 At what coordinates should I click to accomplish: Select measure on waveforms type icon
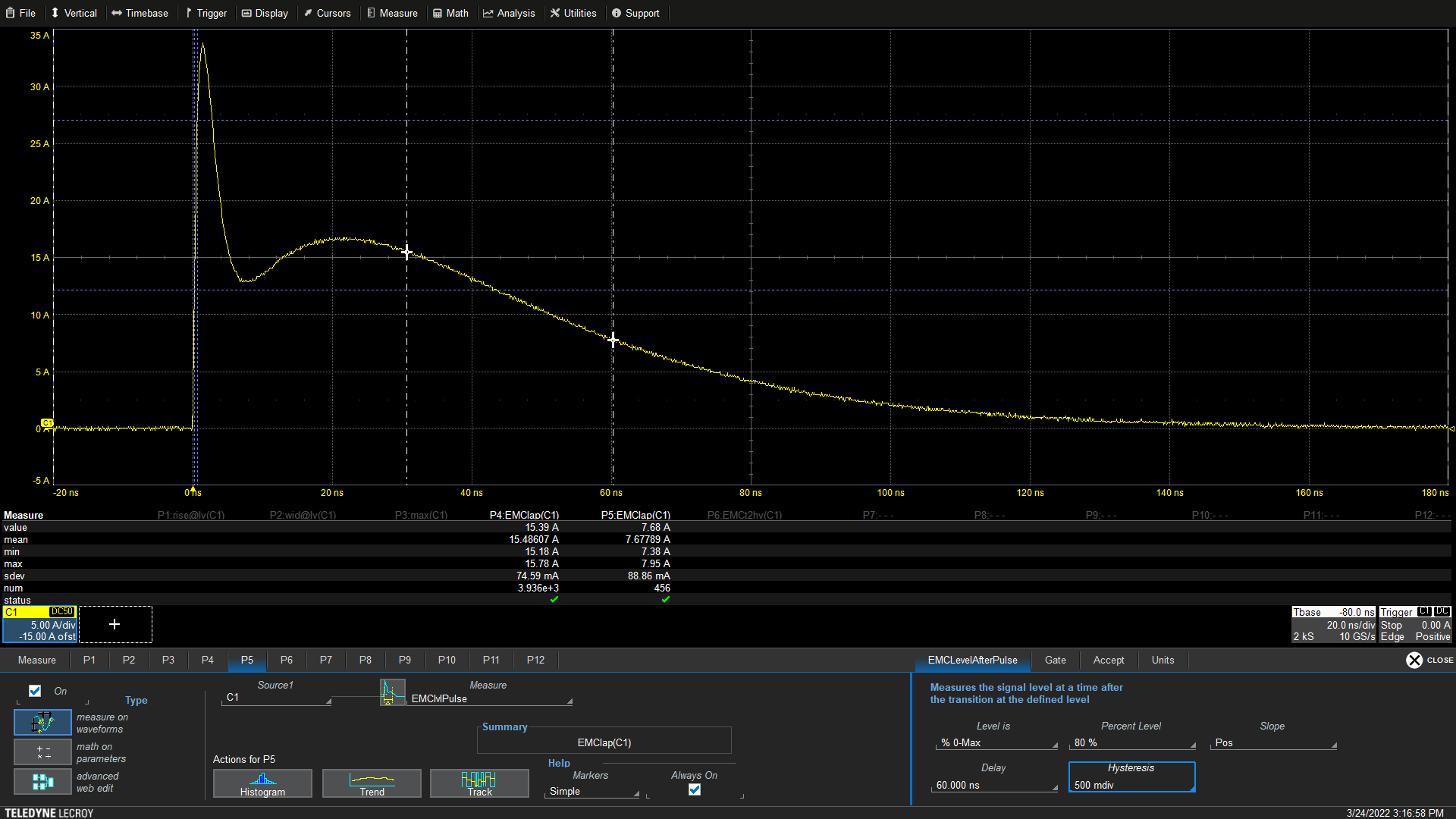(x=42, y=723)
